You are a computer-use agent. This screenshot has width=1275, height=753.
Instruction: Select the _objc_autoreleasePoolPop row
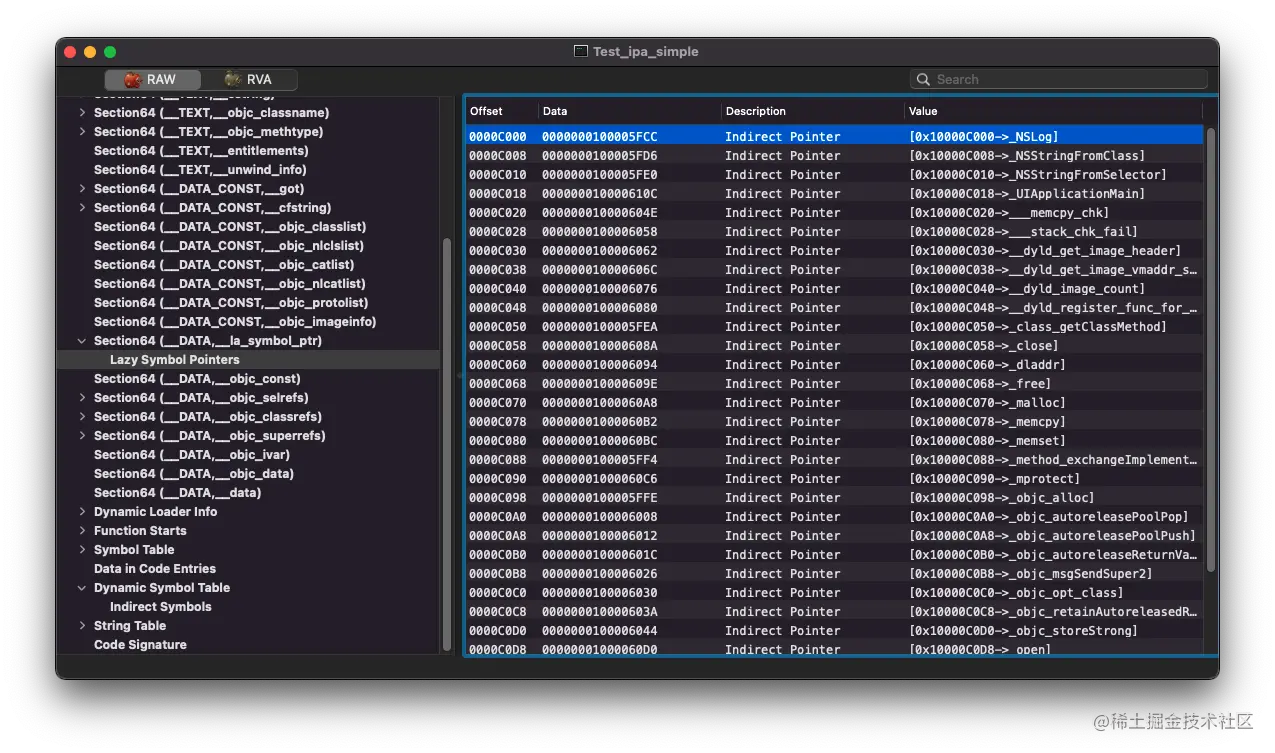[x=834, y=517]
